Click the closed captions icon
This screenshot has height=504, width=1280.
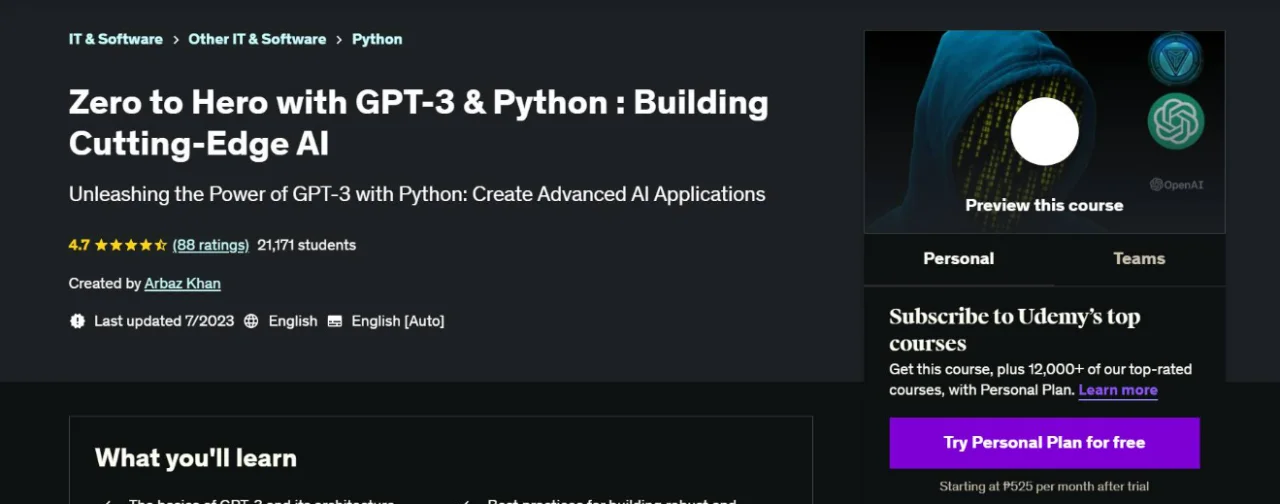pyautogui.click(x=334, y=321)
